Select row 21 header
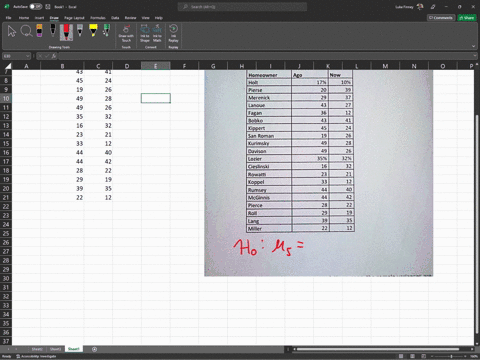The width and height of the screenshot is (480, 360). (6, 197)
